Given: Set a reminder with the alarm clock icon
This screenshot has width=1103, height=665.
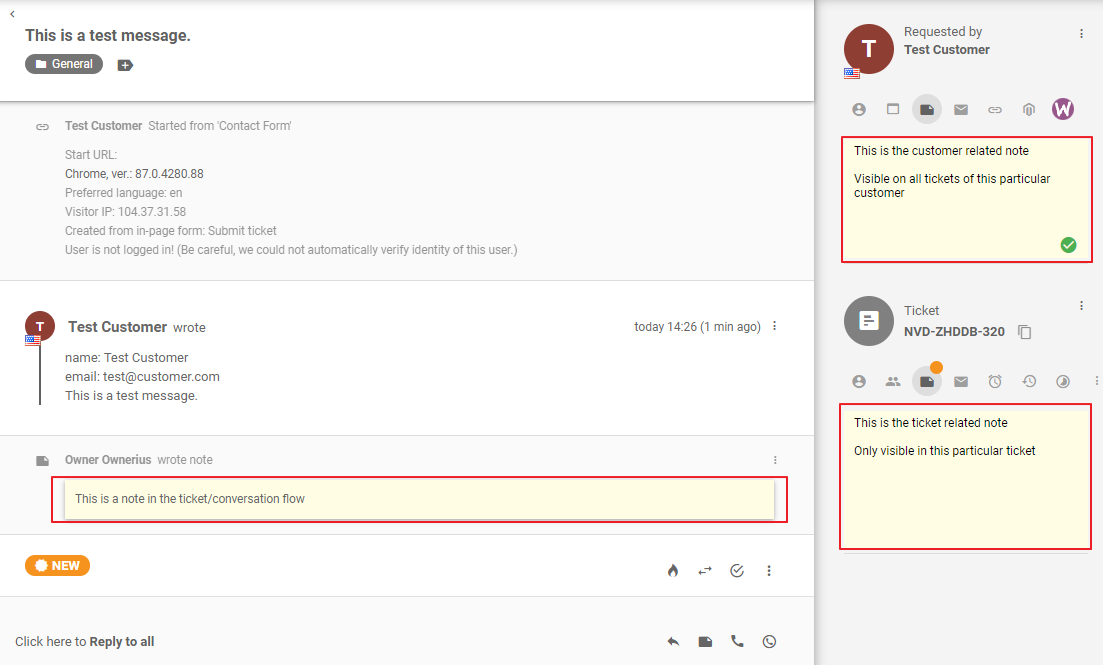Looking at the screenshot, I should coord(994,381).
